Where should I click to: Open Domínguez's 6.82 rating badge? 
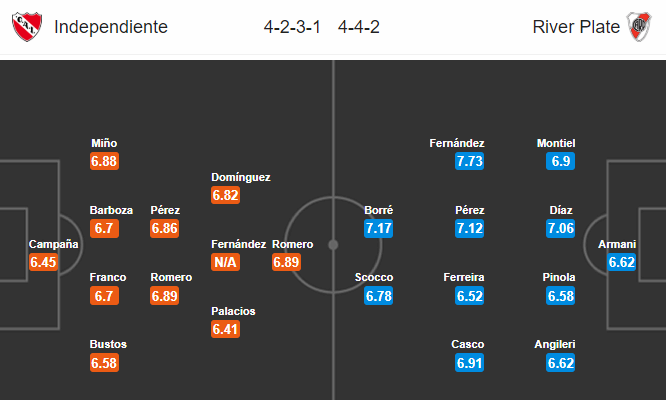point(226,195)
